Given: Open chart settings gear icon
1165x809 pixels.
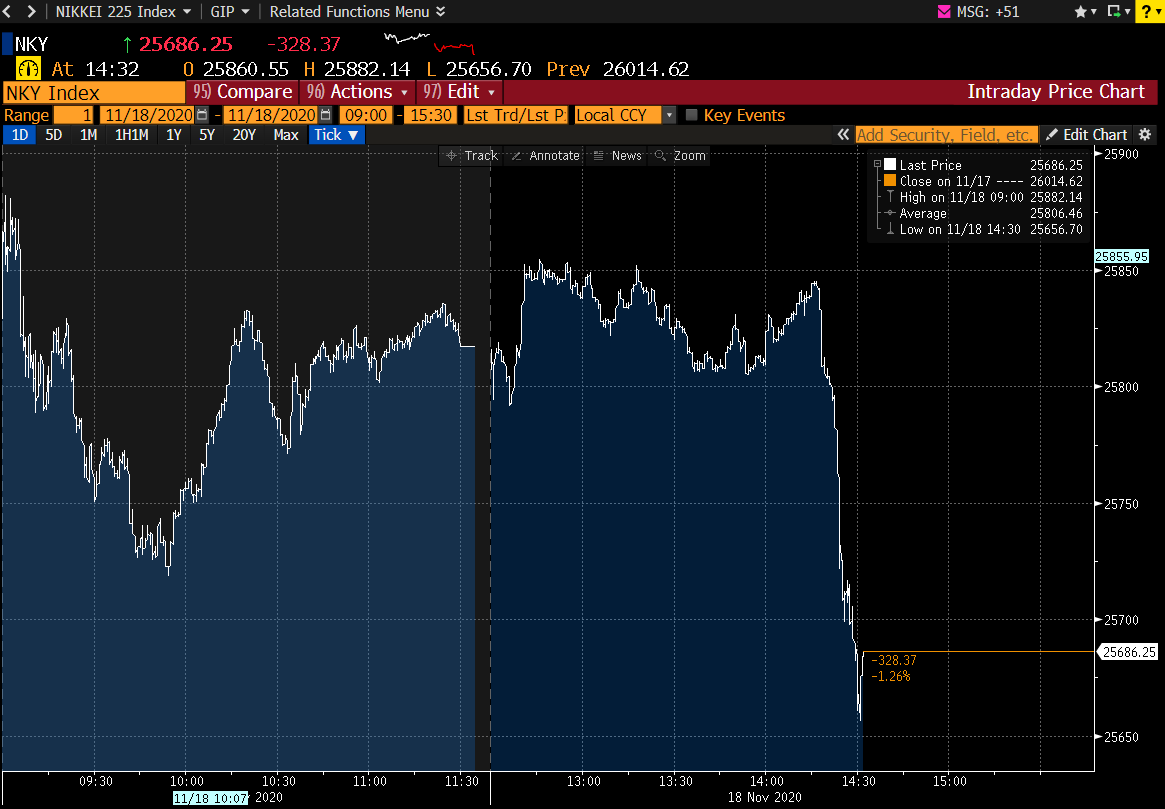Looking at the screenshot, I should point(1145,134).
